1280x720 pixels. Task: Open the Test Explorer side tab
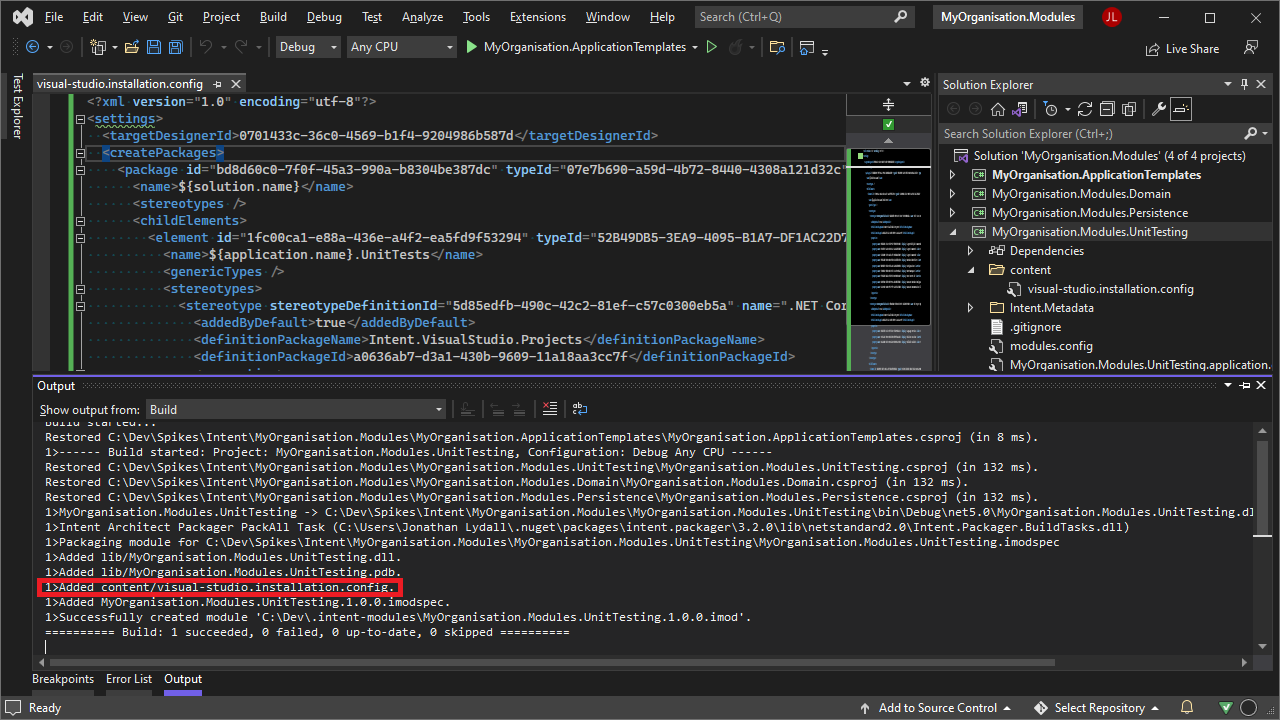coord(16,105)
